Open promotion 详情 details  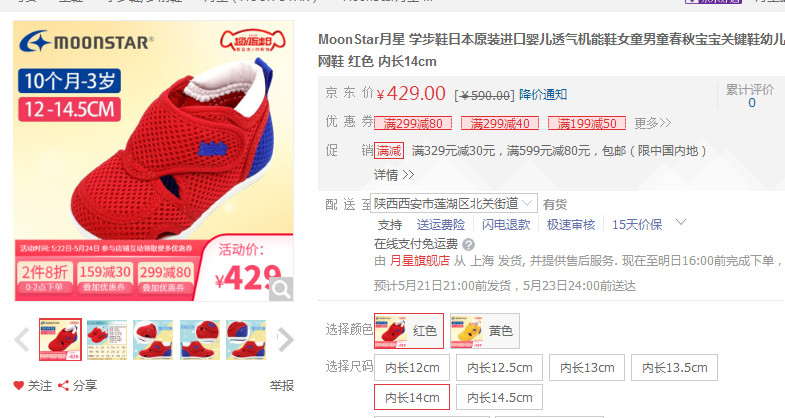pyautogui.click(x=394, y=175)
